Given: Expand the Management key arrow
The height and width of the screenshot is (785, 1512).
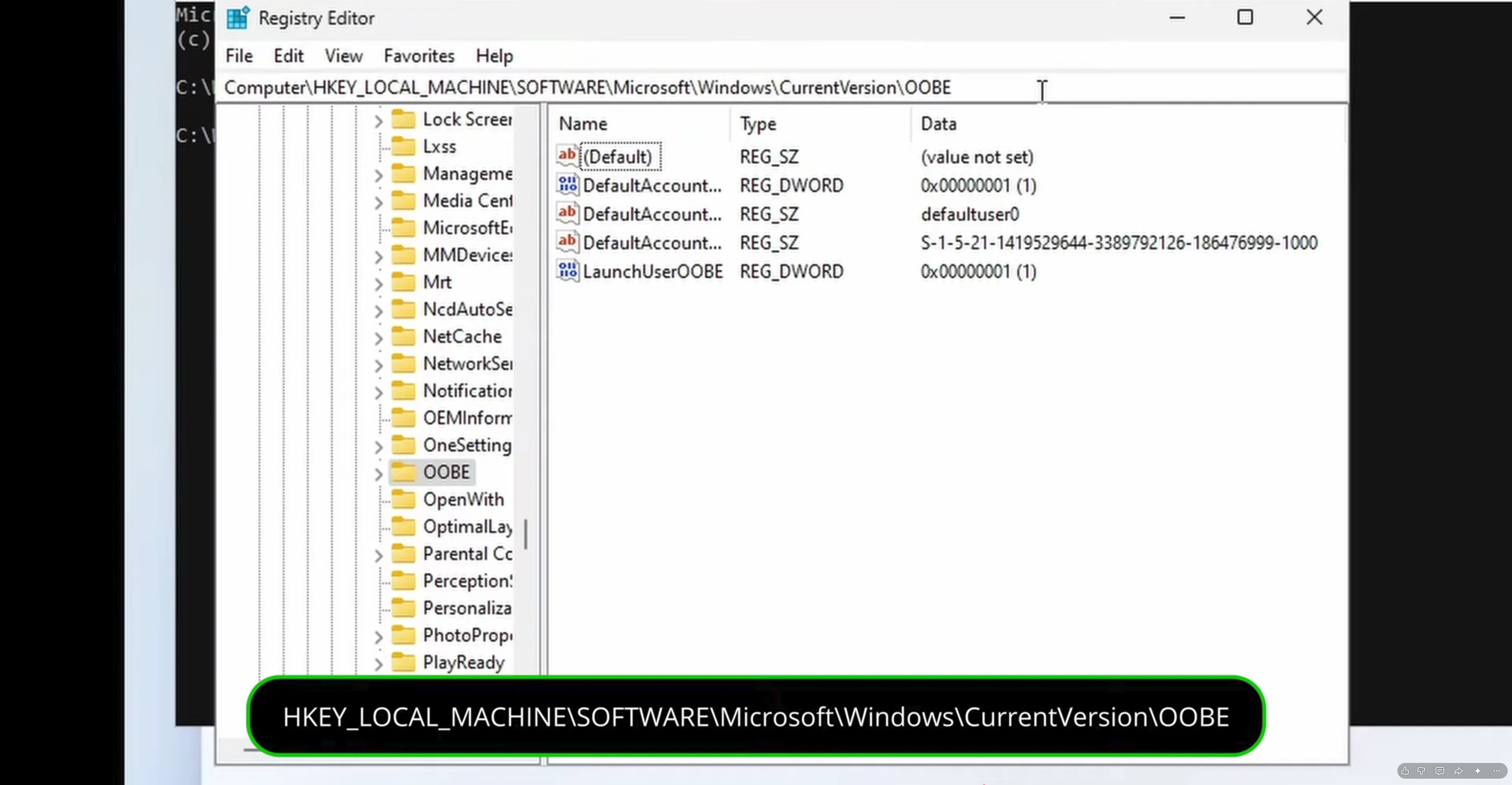Looking at the screenshot, I should [x=378, y=175].
